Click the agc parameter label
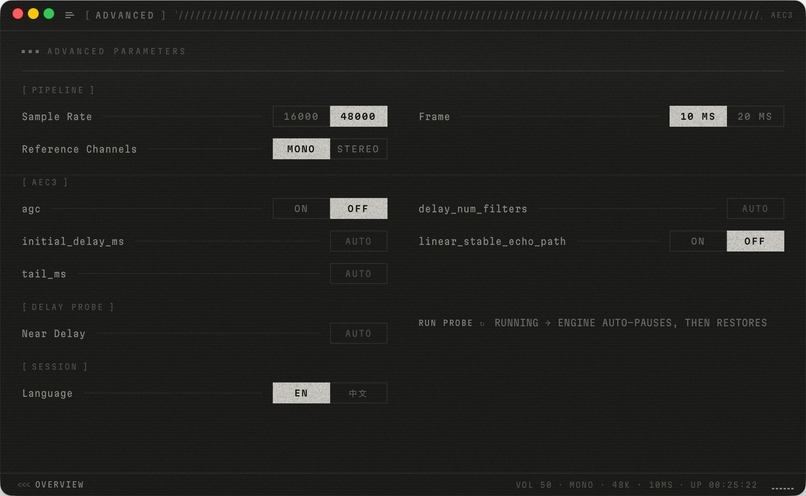Viewport: 806px width, 496px height. (x=31, y=209)
